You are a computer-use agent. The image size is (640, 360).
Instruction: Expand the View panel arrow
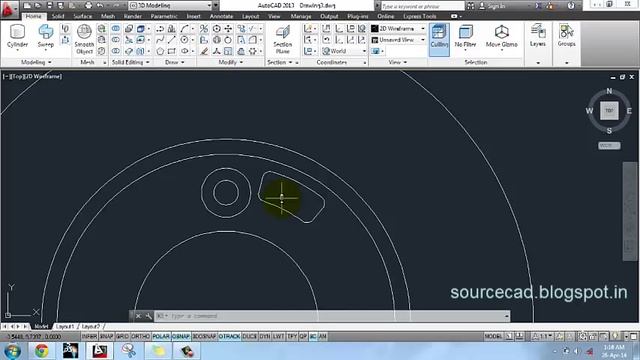click(405, 62)
